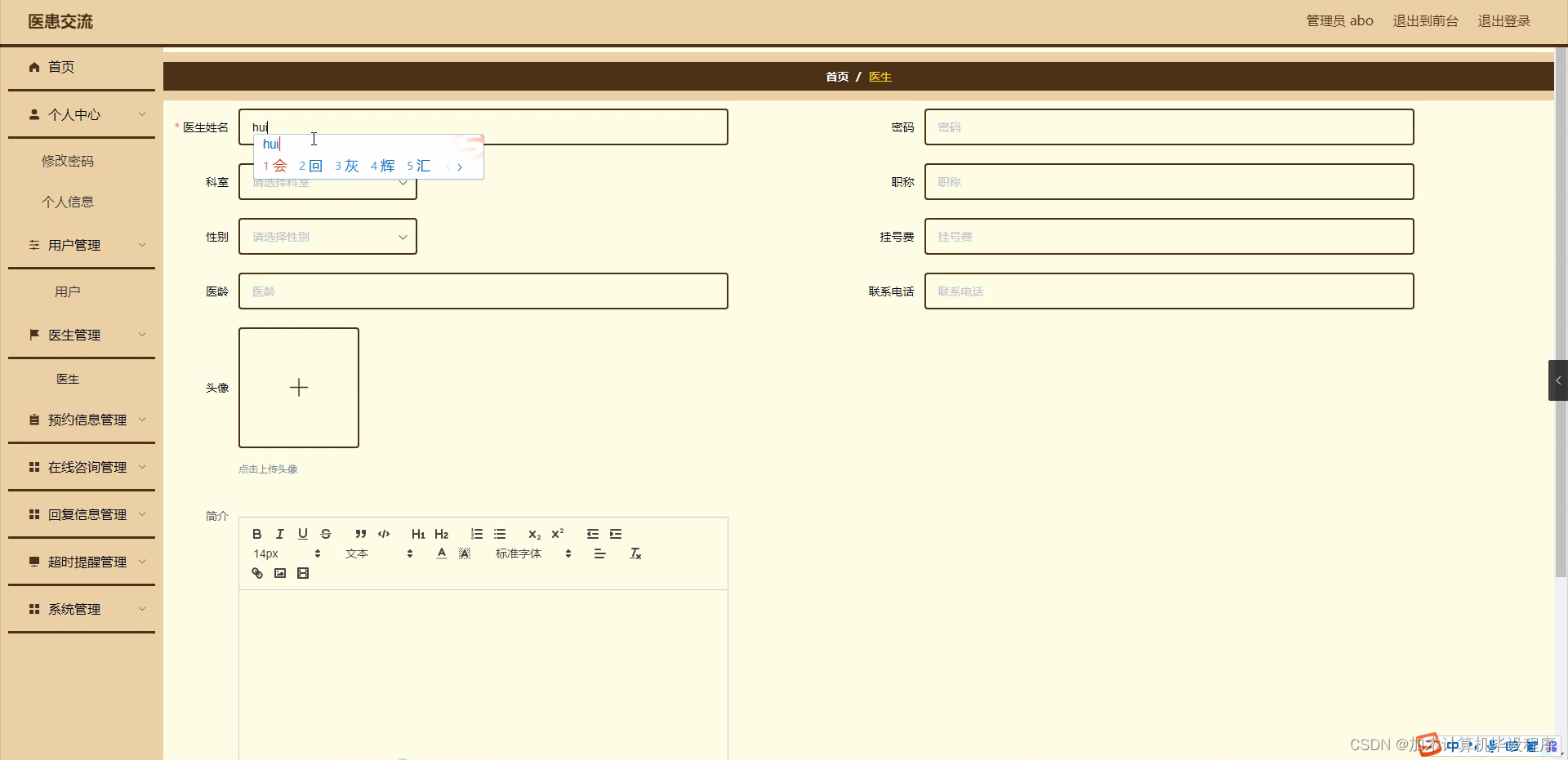Choose IME candidate 2 回
Screen dimensions: 1568x760
coord(311,166)
